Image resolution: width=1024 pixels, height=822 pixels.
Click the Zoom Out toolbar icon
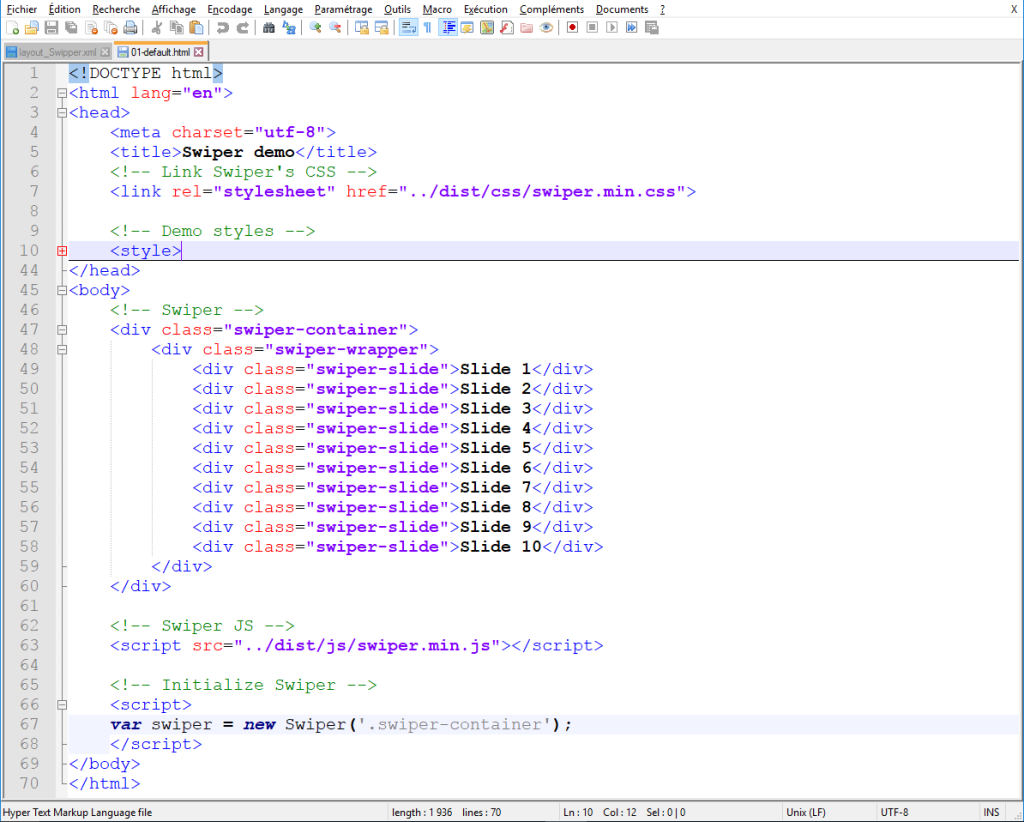coord(335,27)
